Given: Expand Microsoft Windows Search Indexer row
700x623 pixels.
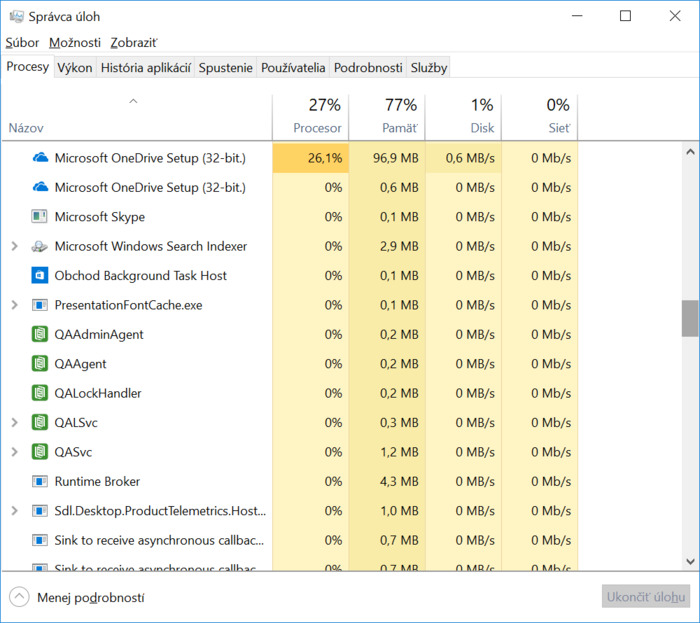Looking at the screenshot, I should 14,246.
